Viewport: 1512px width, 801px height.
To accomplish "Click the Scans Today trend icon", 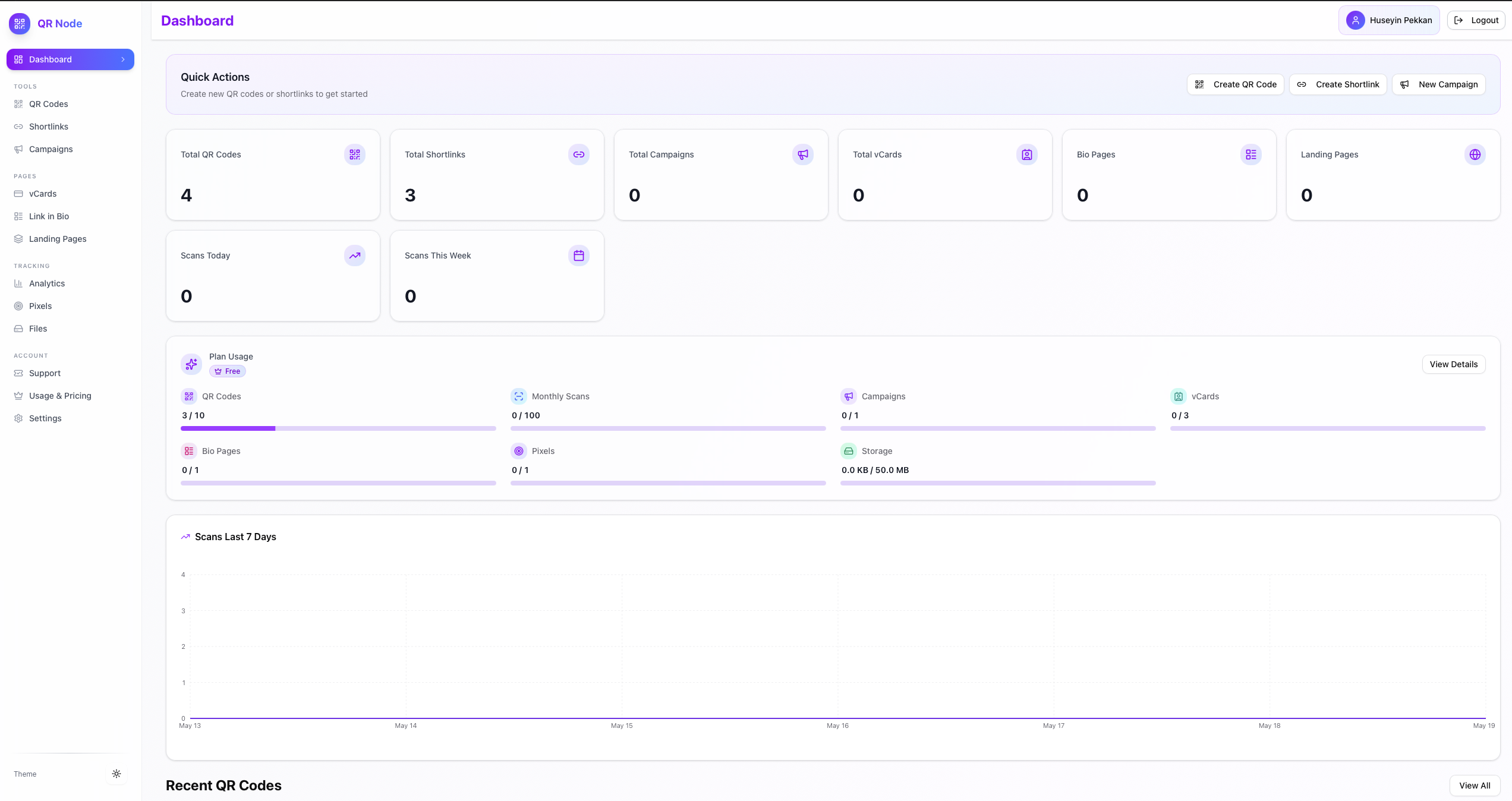I will [355, 256].
